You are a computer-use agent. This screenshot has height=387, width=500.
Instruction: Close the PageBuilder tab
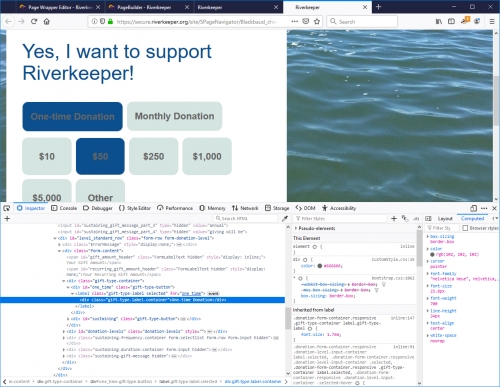tap(187, 7)
